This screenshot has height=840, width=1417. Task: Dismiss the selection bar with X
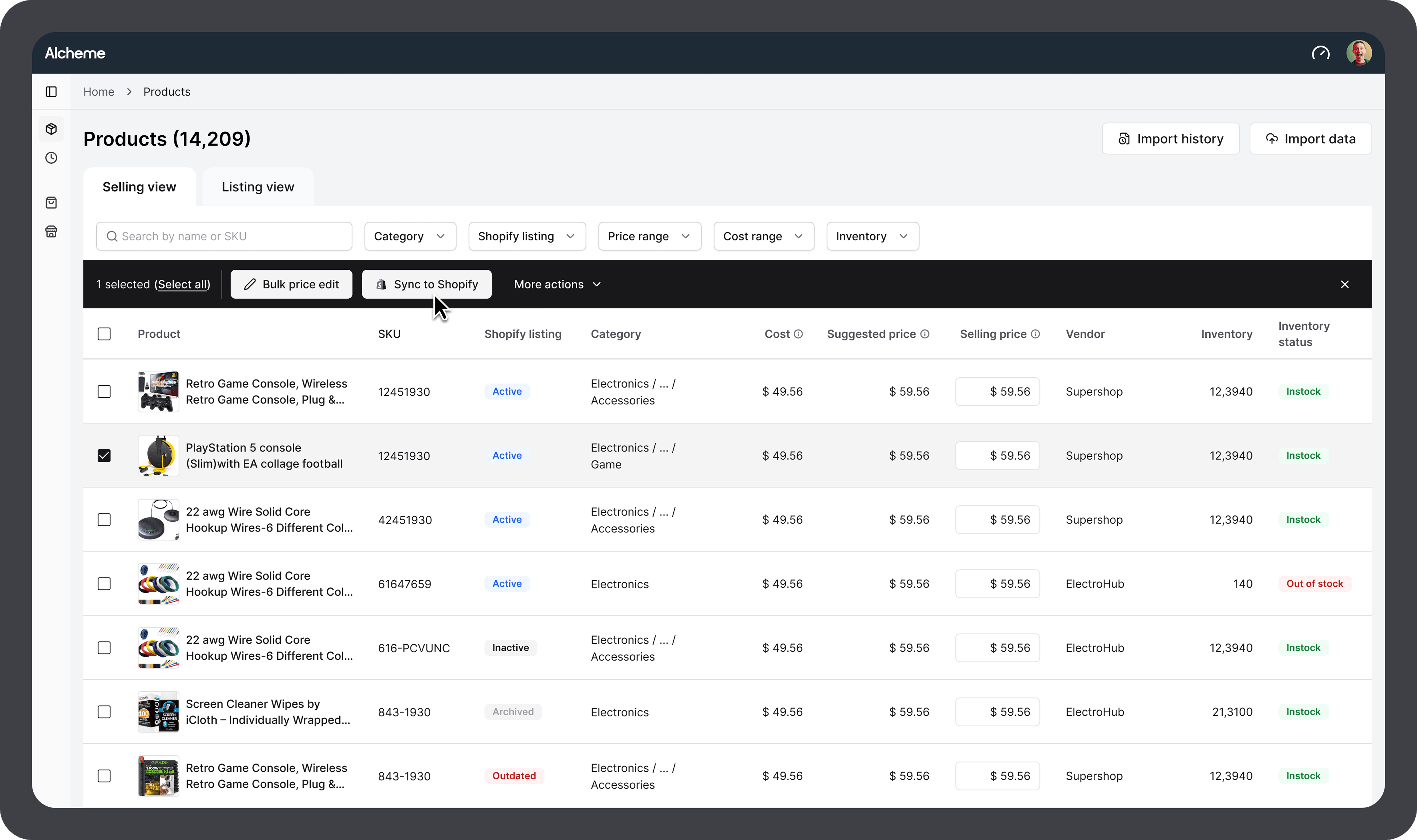click(1345, 284)
